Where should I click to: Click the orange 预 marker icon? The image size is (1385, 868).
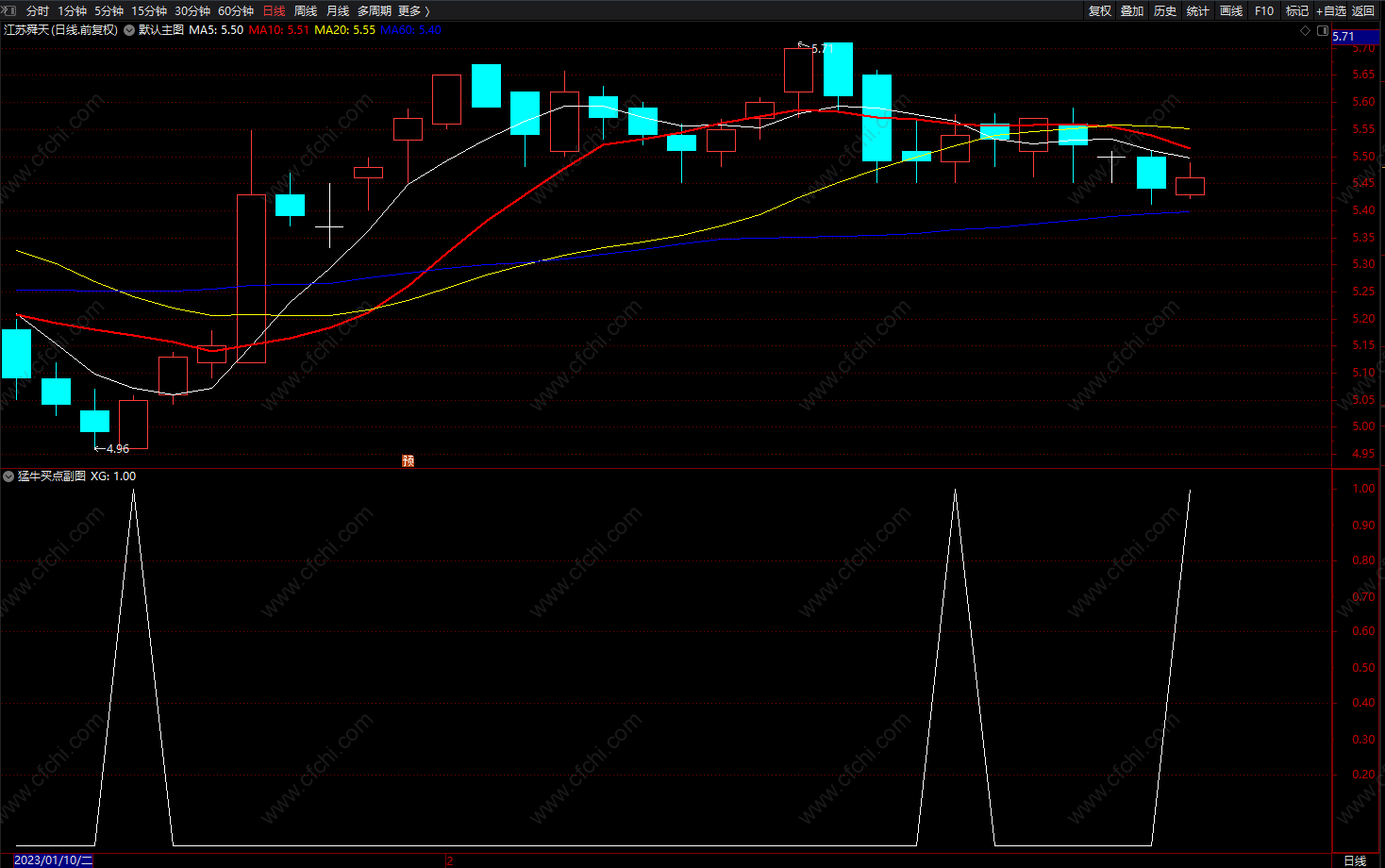[x=408, y=460]
